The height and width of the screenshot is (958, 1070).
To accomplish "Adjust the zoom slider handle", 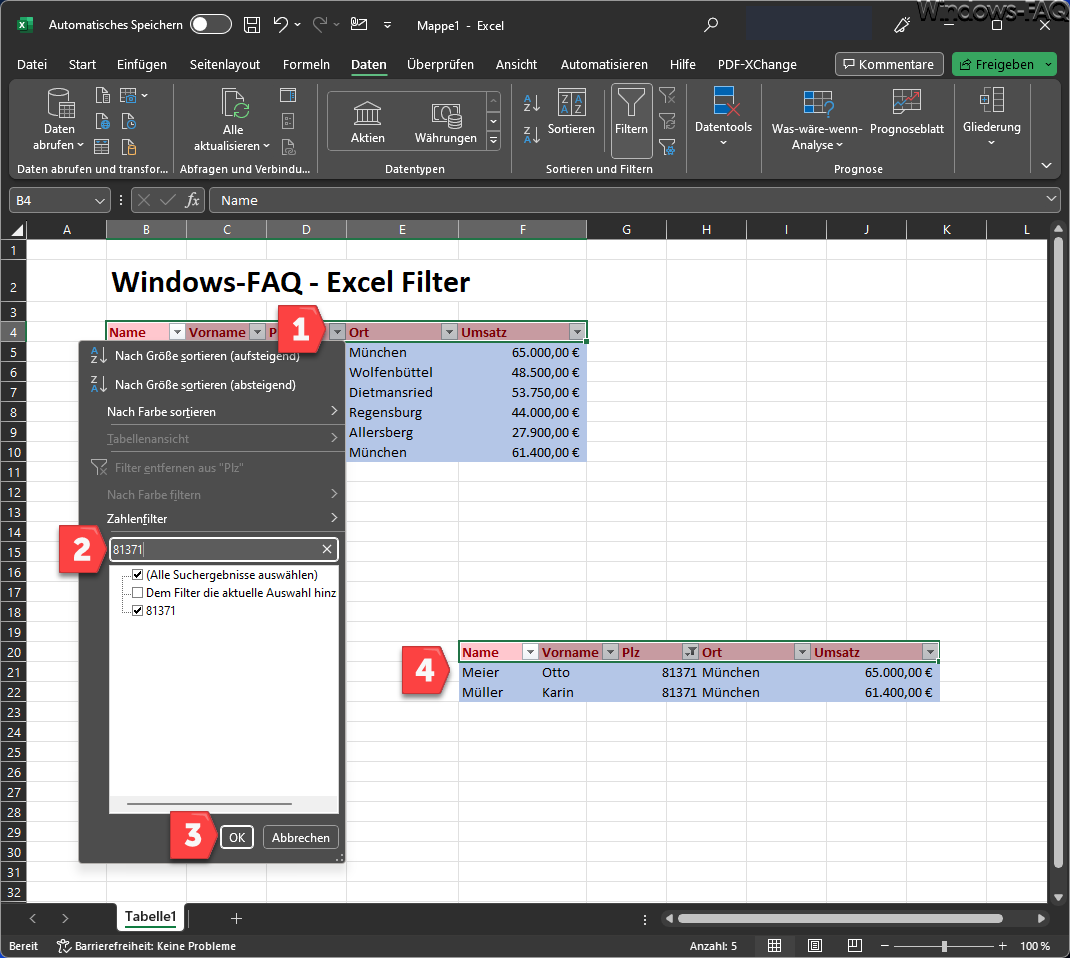I will (x=944, y=946).
